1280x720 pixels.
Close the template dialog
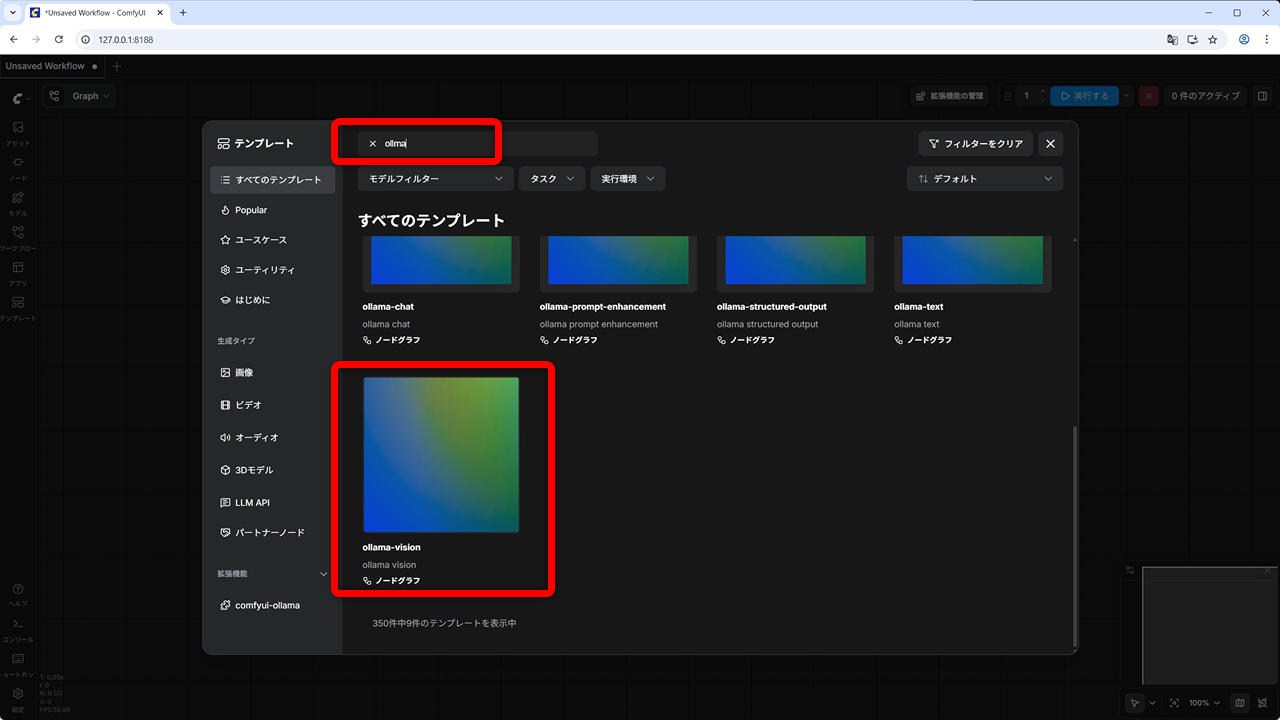coord(1050,144)
